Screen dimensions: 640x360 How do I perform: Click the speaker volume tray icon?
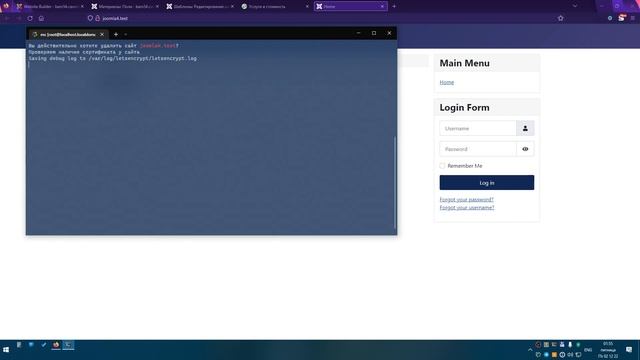[x=570, y=355]
